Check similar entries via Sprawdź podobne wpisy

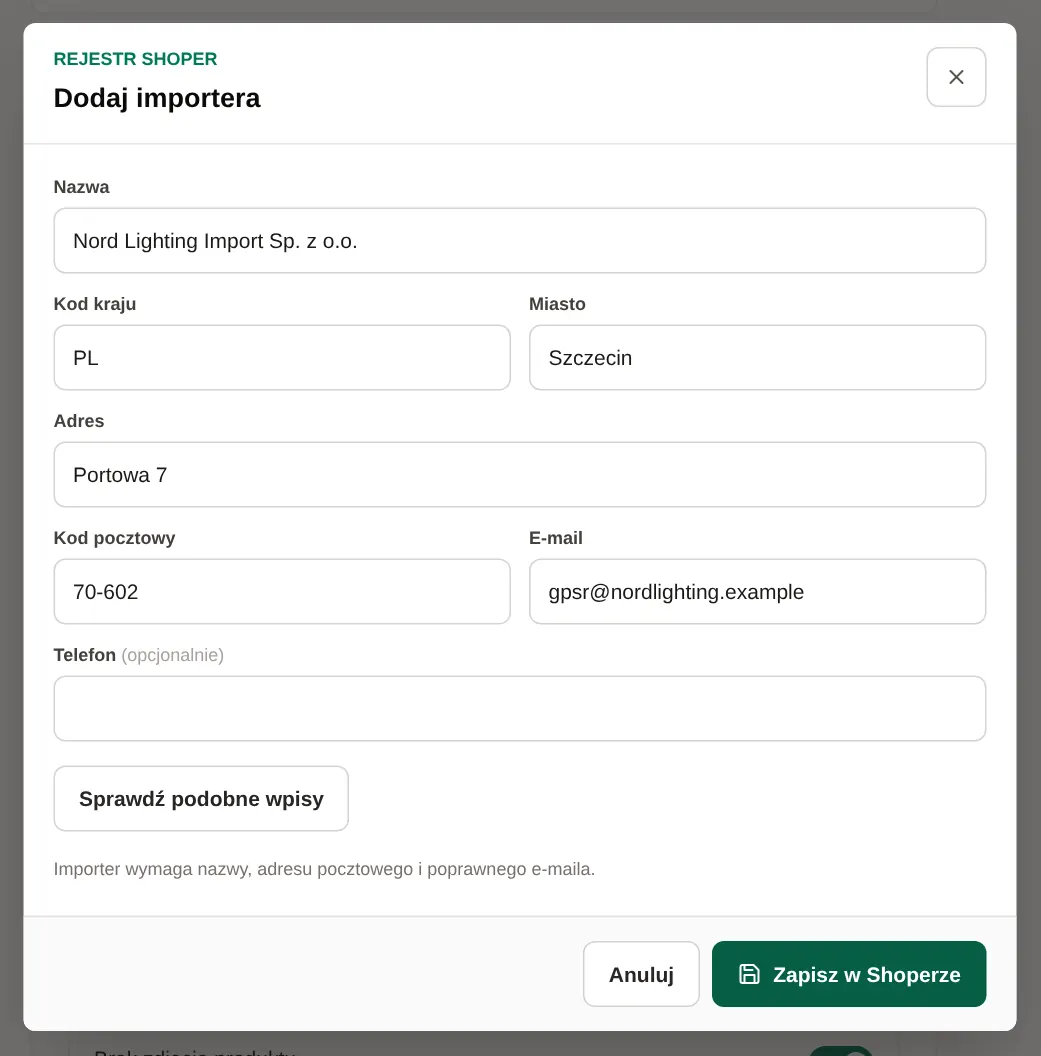(201, 798)
